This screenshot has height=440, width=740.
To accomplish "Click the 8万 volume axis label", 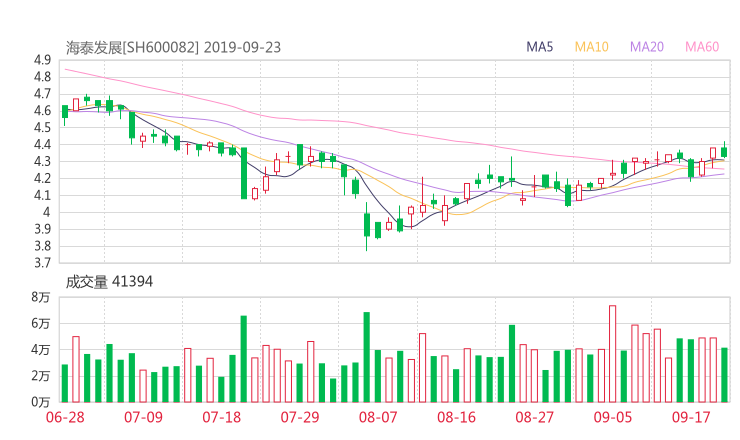I will [x=41, y=297].
